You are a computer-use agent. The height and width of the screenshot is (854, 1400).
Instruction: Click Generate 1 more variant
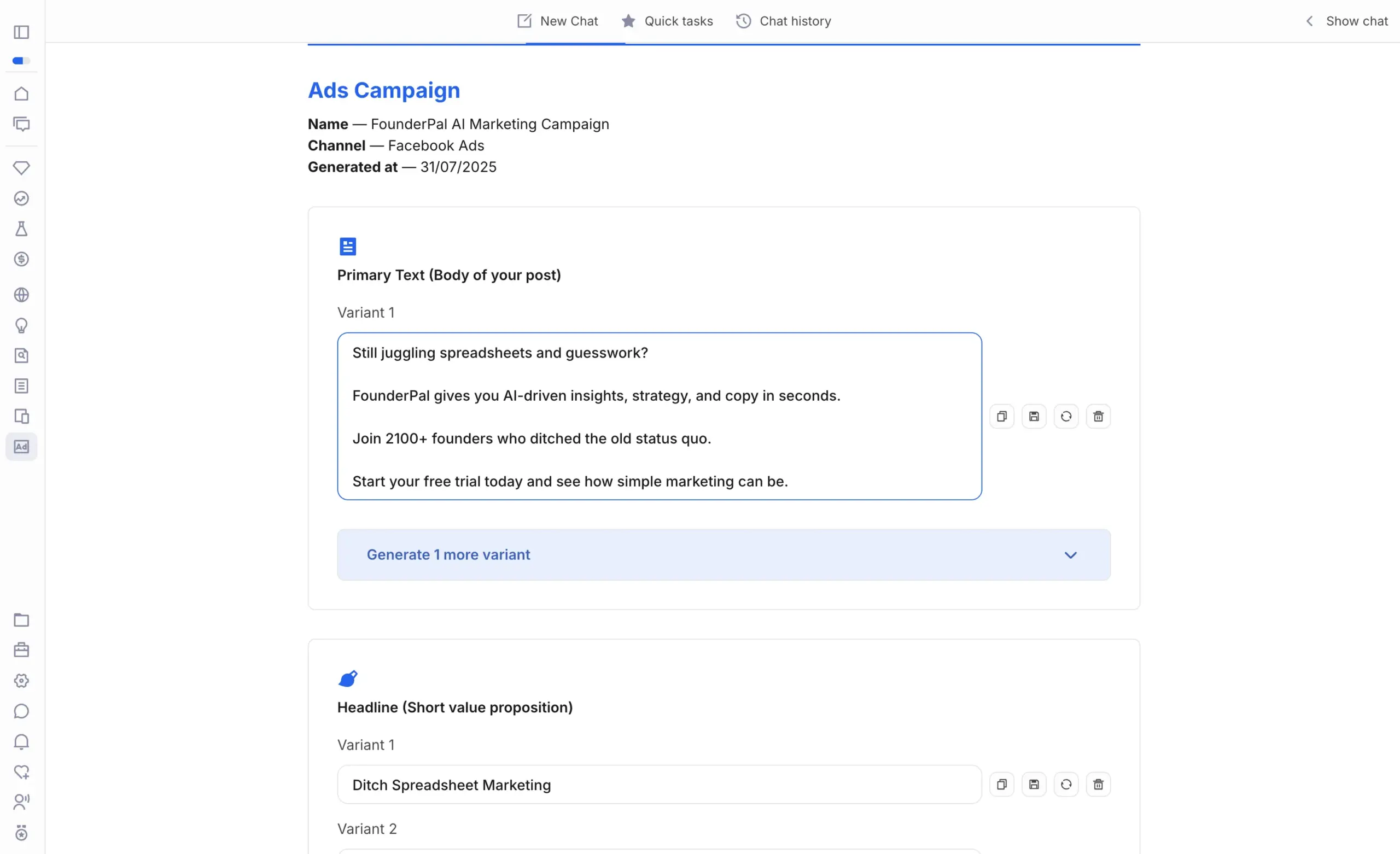point(448,554)
